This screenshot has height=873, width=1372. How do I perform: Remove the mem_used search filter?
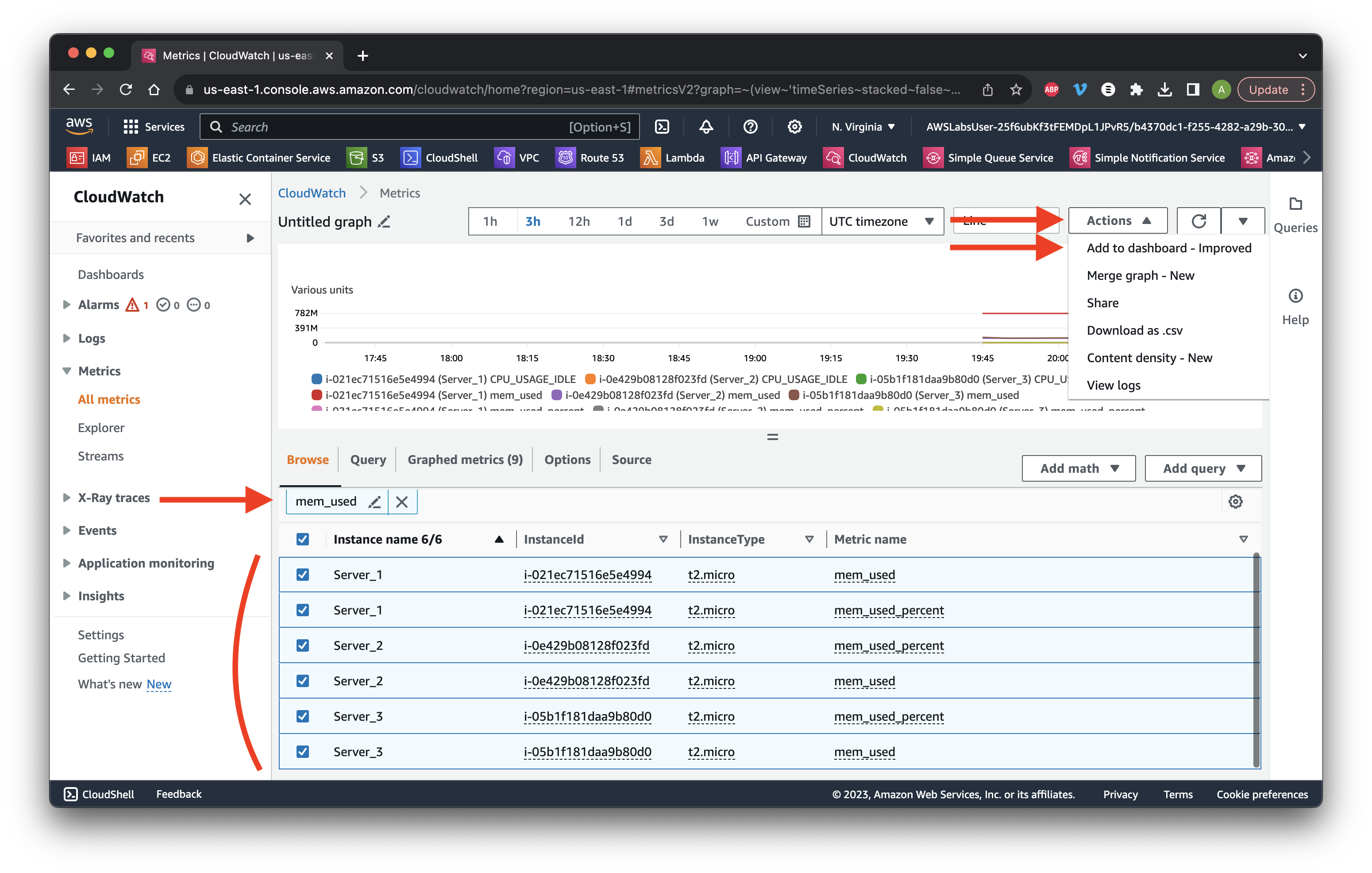pyautogui.click(x=402, y=502)
